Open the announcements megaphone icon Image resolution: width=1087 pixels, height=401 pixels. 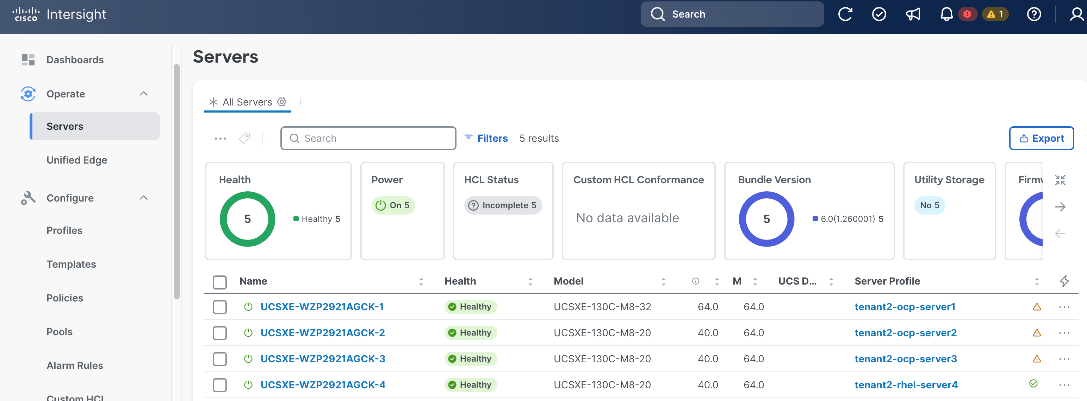tap(913, 14)
